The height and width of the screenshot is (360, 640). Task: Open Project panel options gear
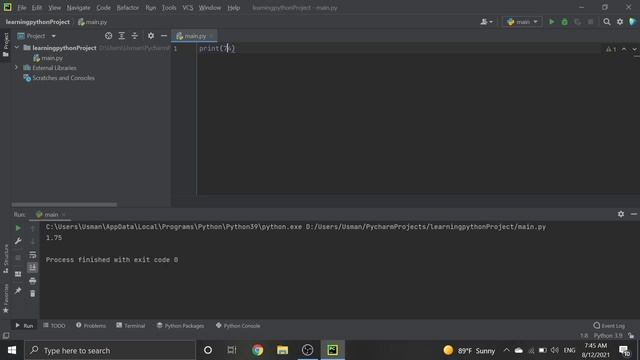[151, 36]
